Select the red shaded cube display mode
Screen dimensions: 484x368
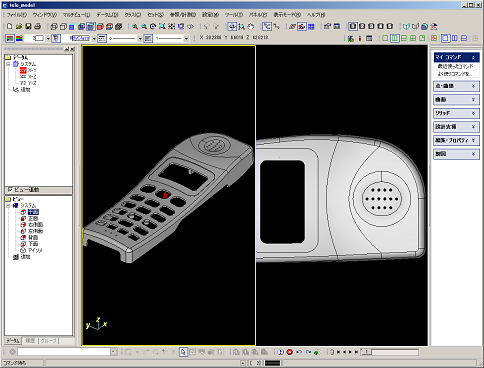pyautogui.click(x=100, y=26)
